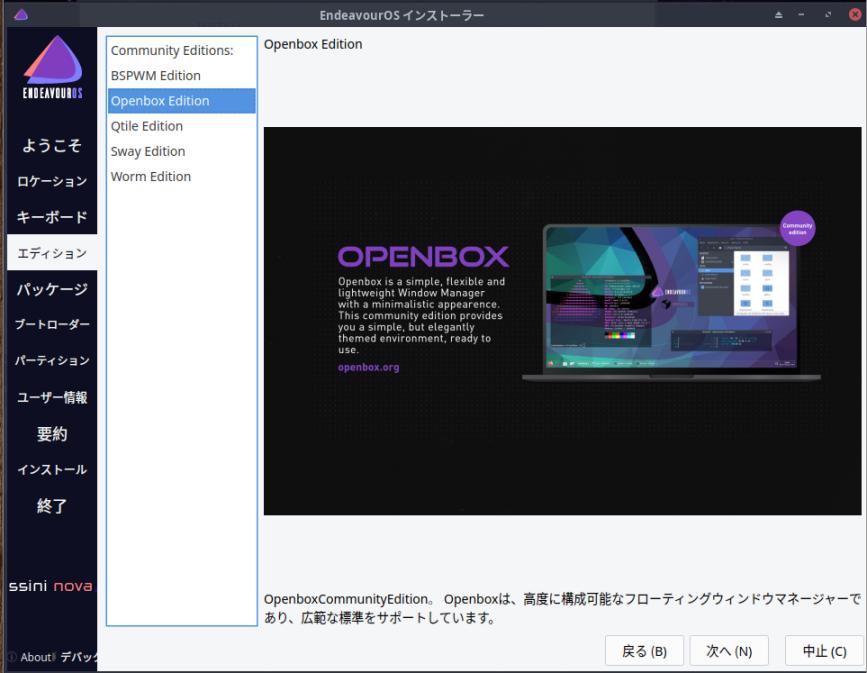Click the 次へ (N) next button

click(729, 651)
